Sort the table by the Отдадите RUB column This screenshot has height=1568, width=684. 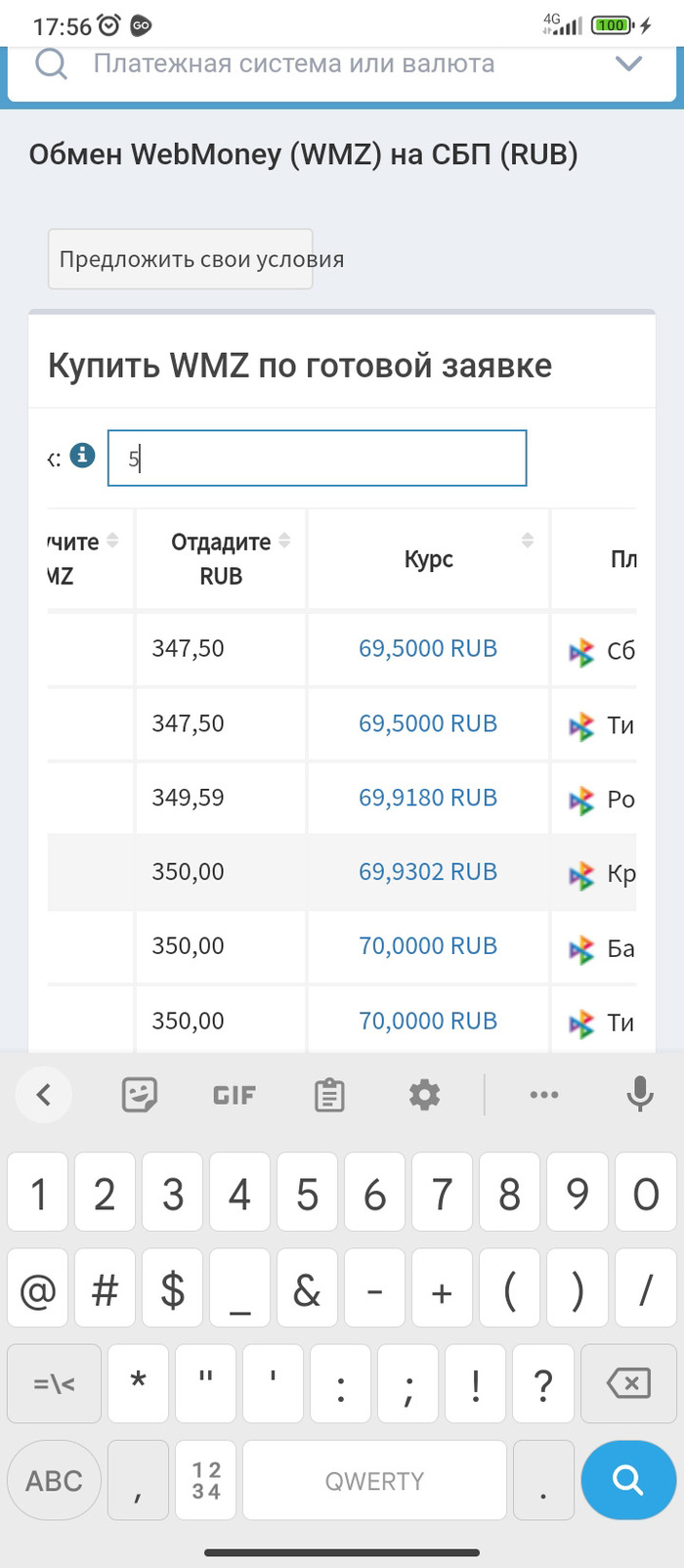click(x=284, y=541)
